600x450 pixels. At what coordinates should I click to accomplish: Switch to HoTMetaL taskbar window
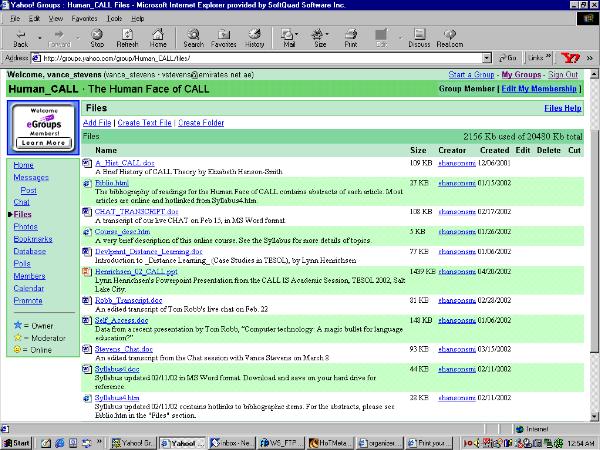330,443
